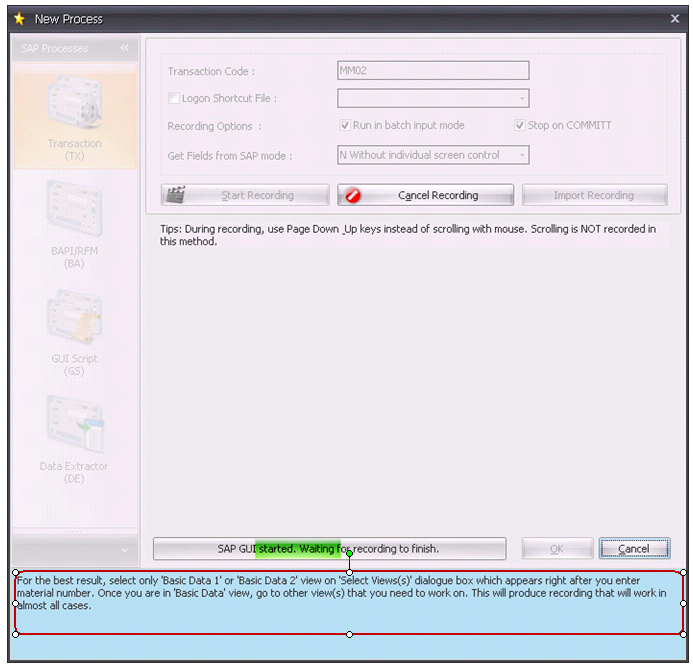This screenshot has height=667, width=693.
Task: Click the red cancel icon on Cancel Recording
Action: [353, 196]
